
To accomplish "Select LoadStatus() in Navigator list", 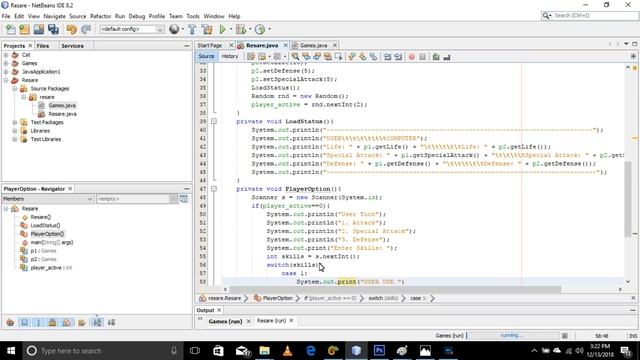I will tap(45, 225).
